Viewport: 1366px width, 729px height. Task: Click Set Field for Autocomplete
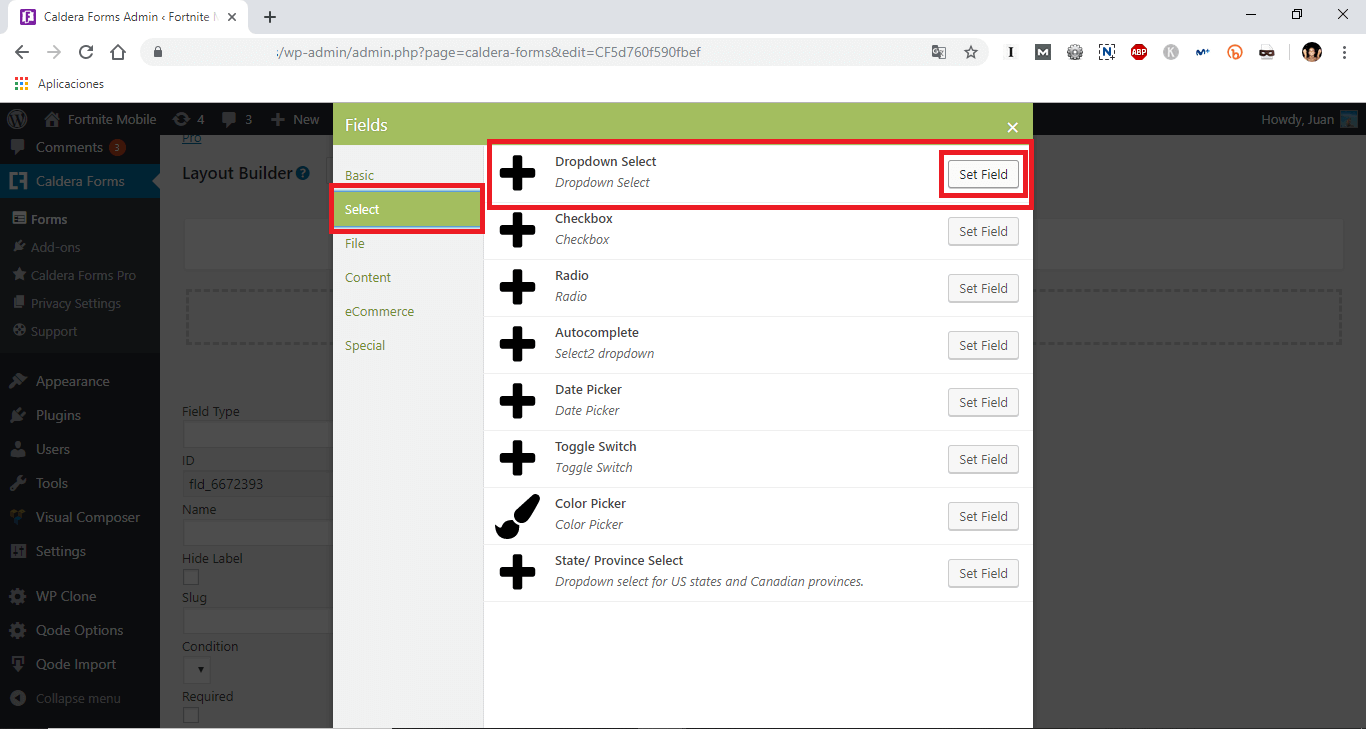coord(983,345)
